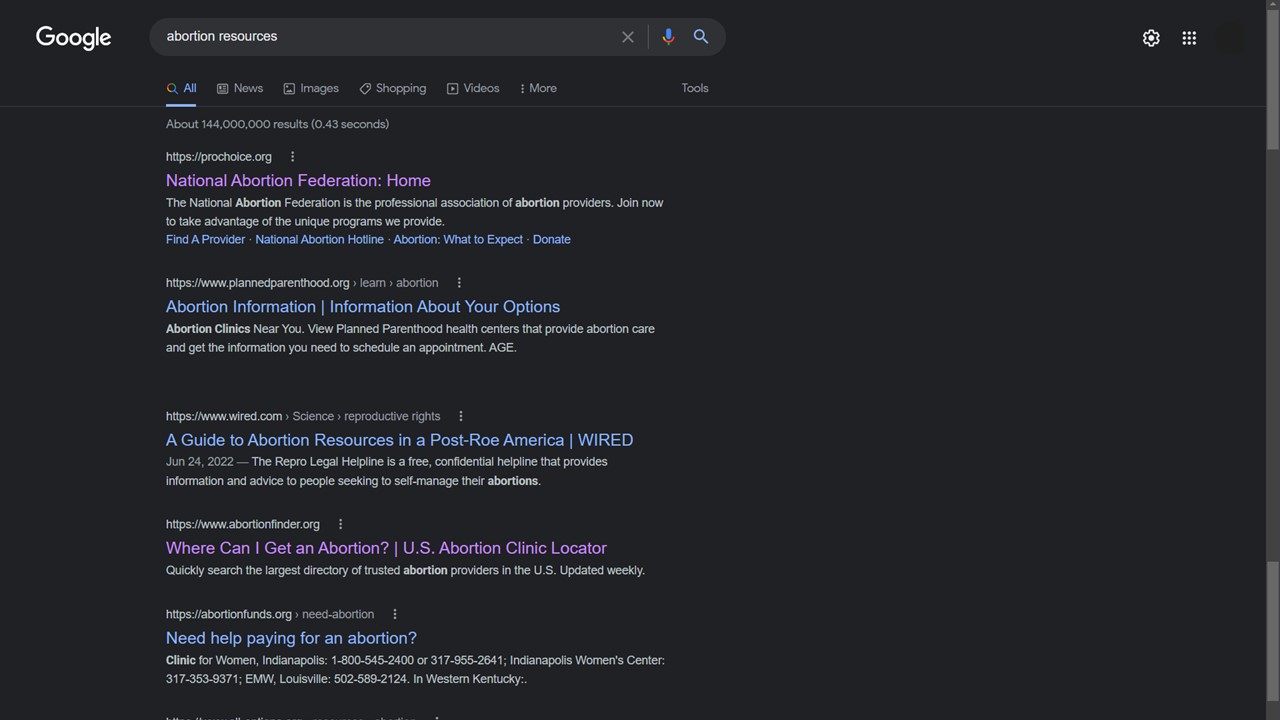This screenshot has height=720, width=1280.
Task: Open the National Abortion Federation: Home result
Action: pos(298,180)
